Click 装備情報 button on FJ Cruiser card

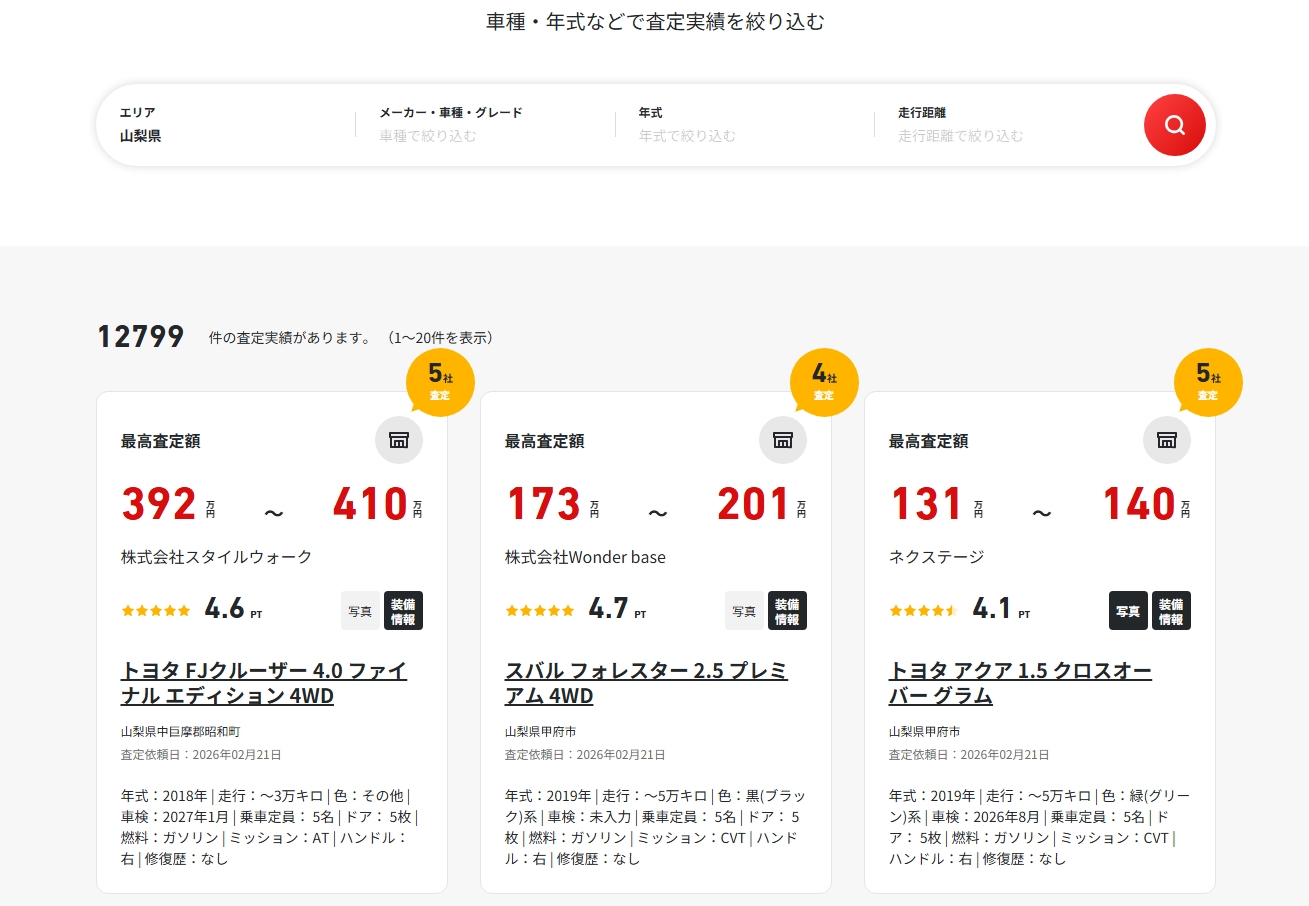click(x=403, y=611)
